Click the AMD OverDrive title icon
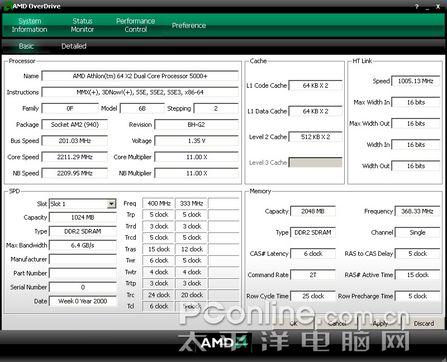Image resolution: width=447 pixels, height=362 pixels. coord(8,6)
